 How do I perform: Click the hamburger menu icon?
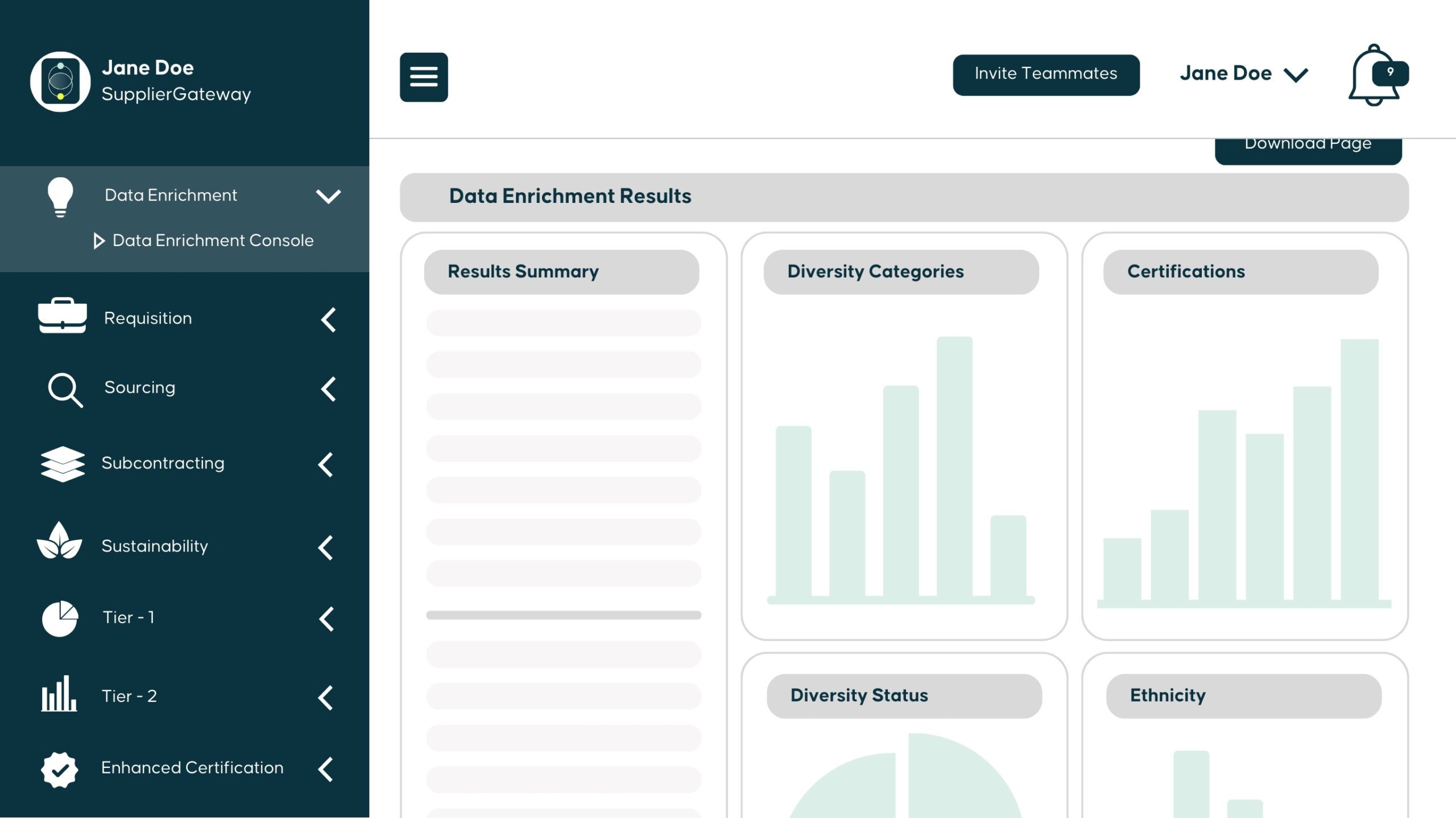click(x=423, y=77)
